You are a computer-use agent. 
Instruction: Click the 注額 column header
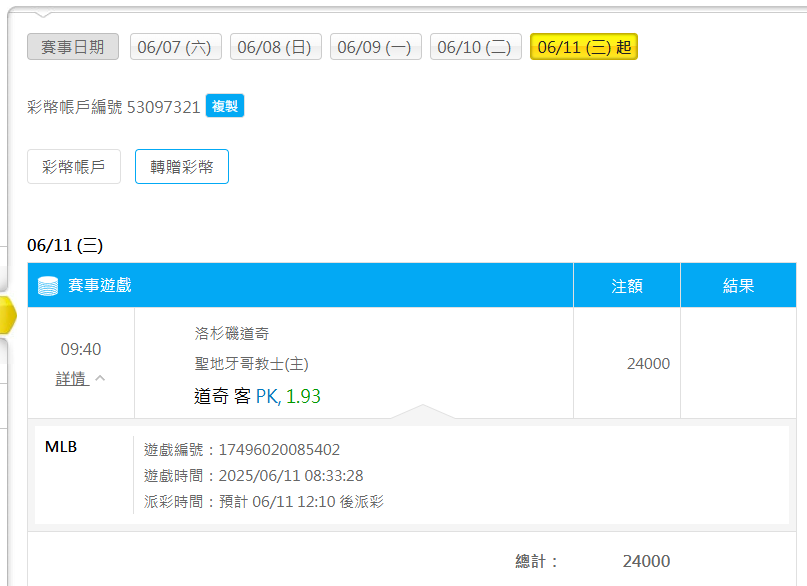pyautogui.click(x=627, y=286)
